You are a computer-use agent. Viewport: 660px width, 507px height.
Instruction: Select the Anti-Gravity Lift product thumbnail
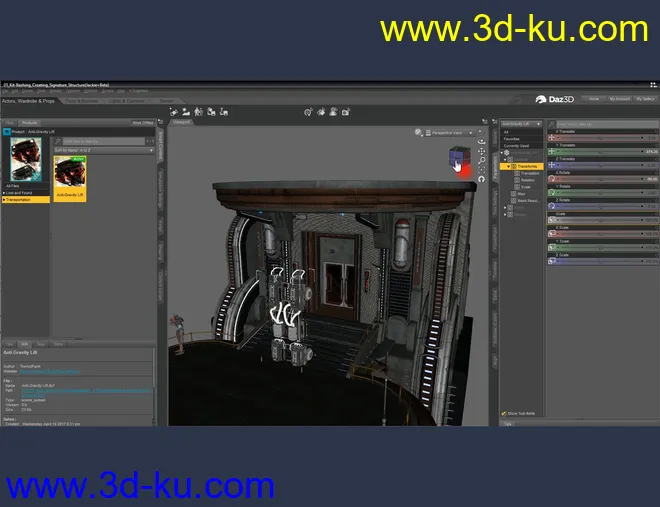pos(70,177)
